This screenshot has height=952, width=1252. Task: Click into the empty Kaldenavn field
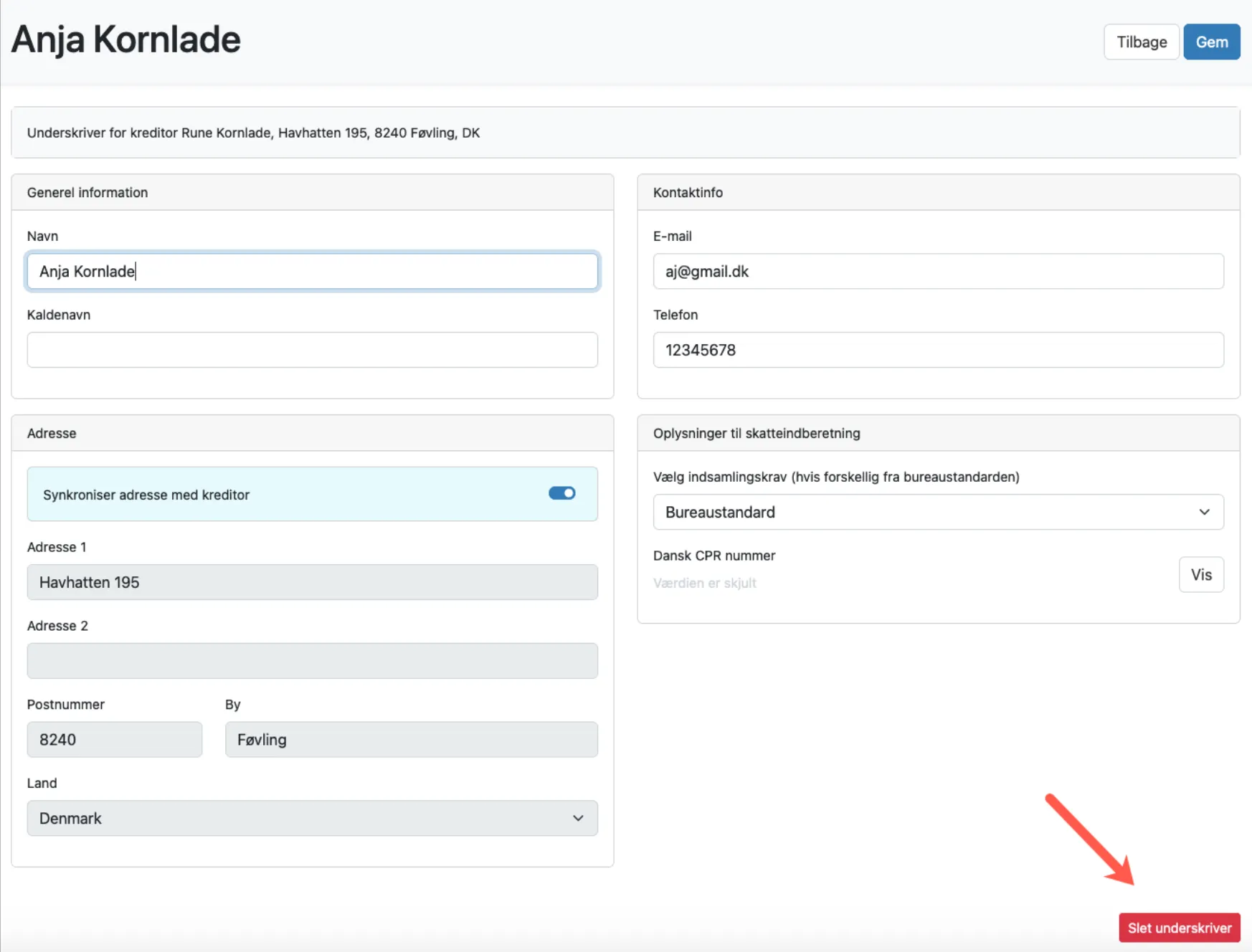tap(312, 350)
